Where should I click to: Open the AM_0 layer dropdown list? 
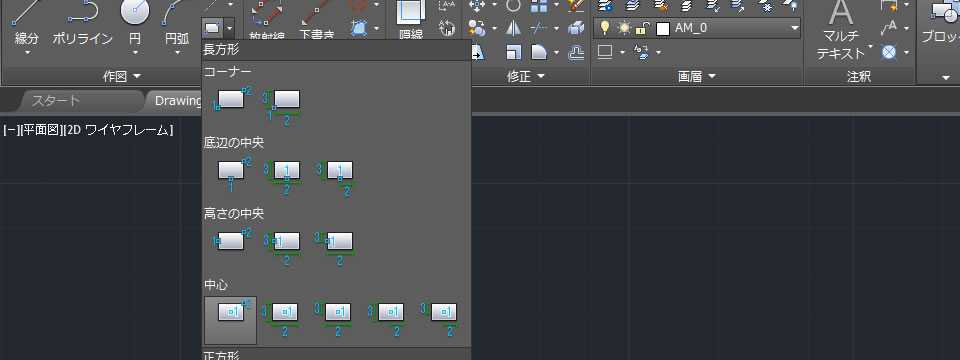[795, 28]
